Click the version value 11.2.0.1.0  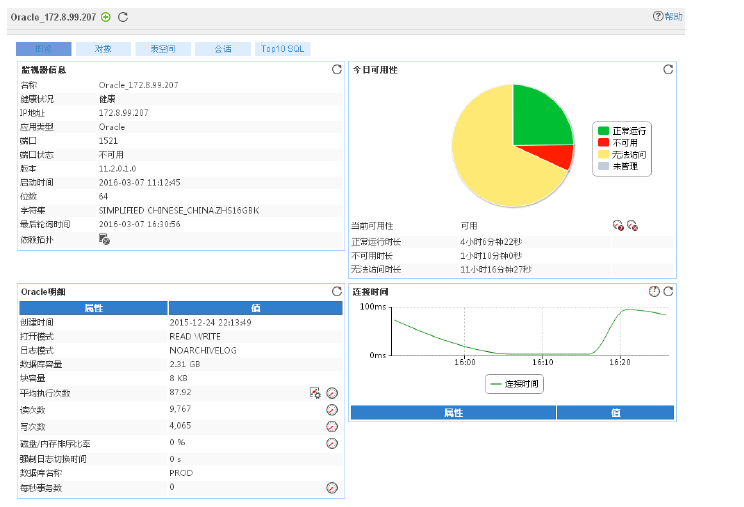point(117,168)
